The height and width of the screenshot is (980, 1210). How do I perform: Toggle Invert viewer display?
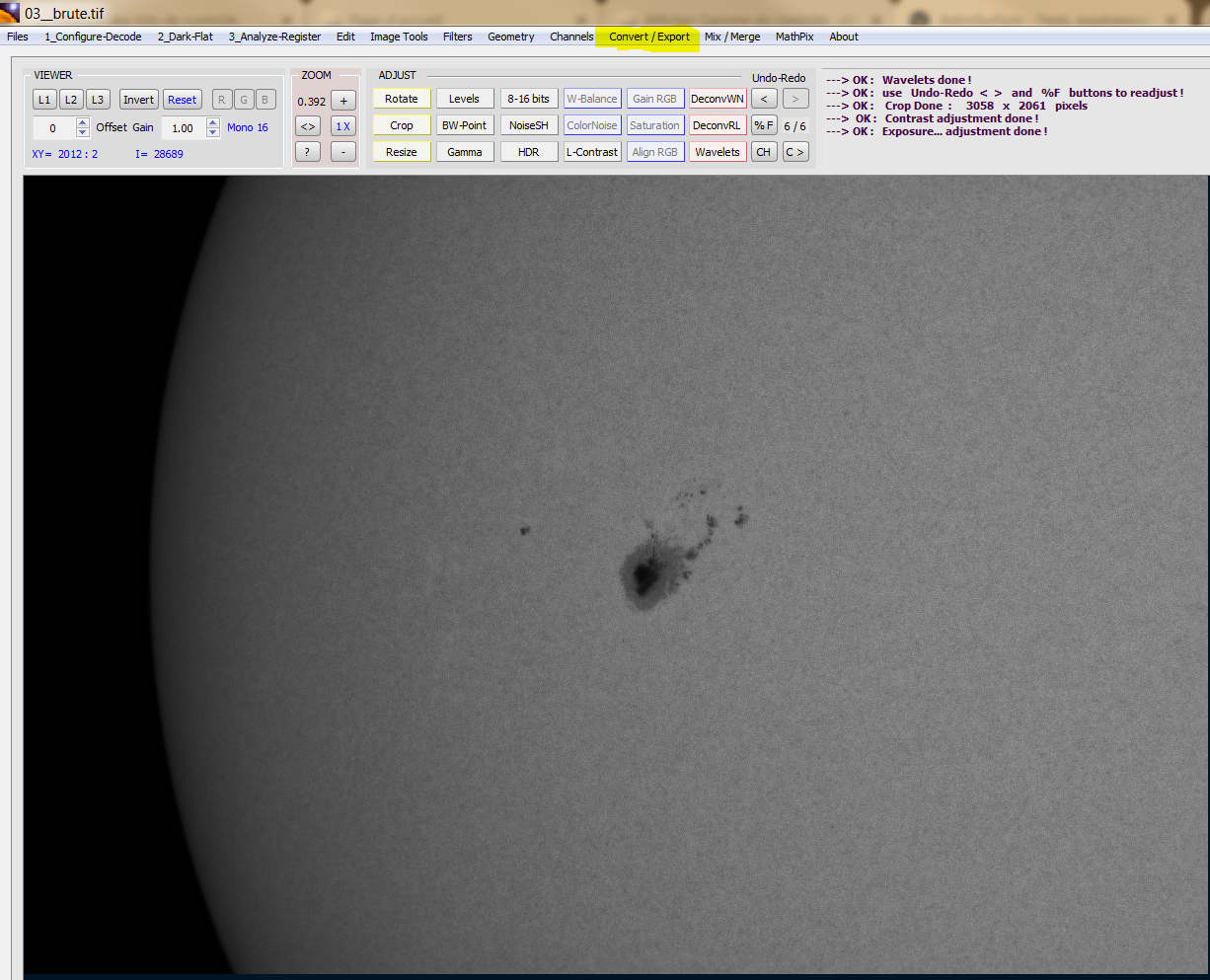139,100
